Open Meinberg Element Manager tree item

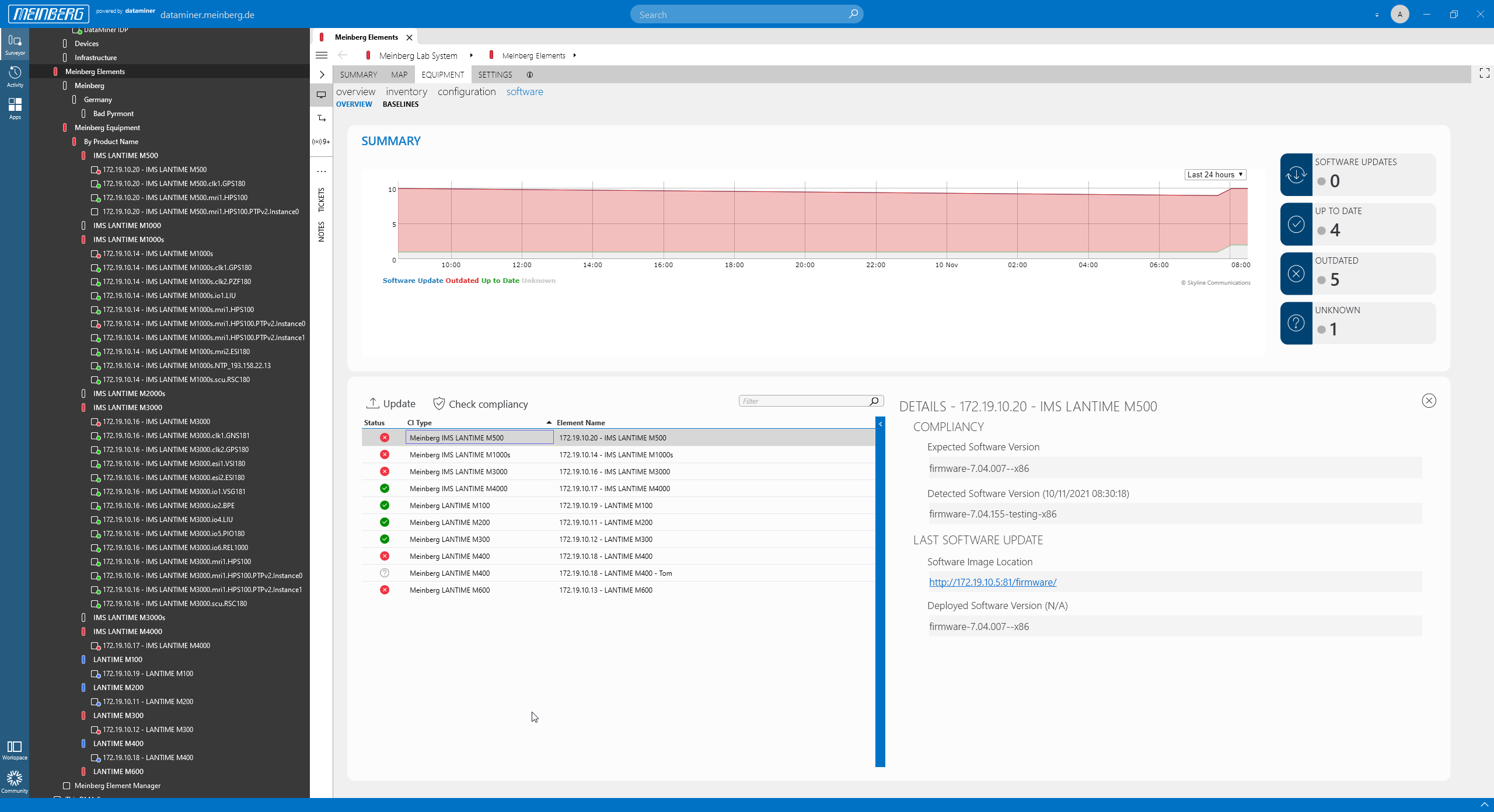(117, 786)
